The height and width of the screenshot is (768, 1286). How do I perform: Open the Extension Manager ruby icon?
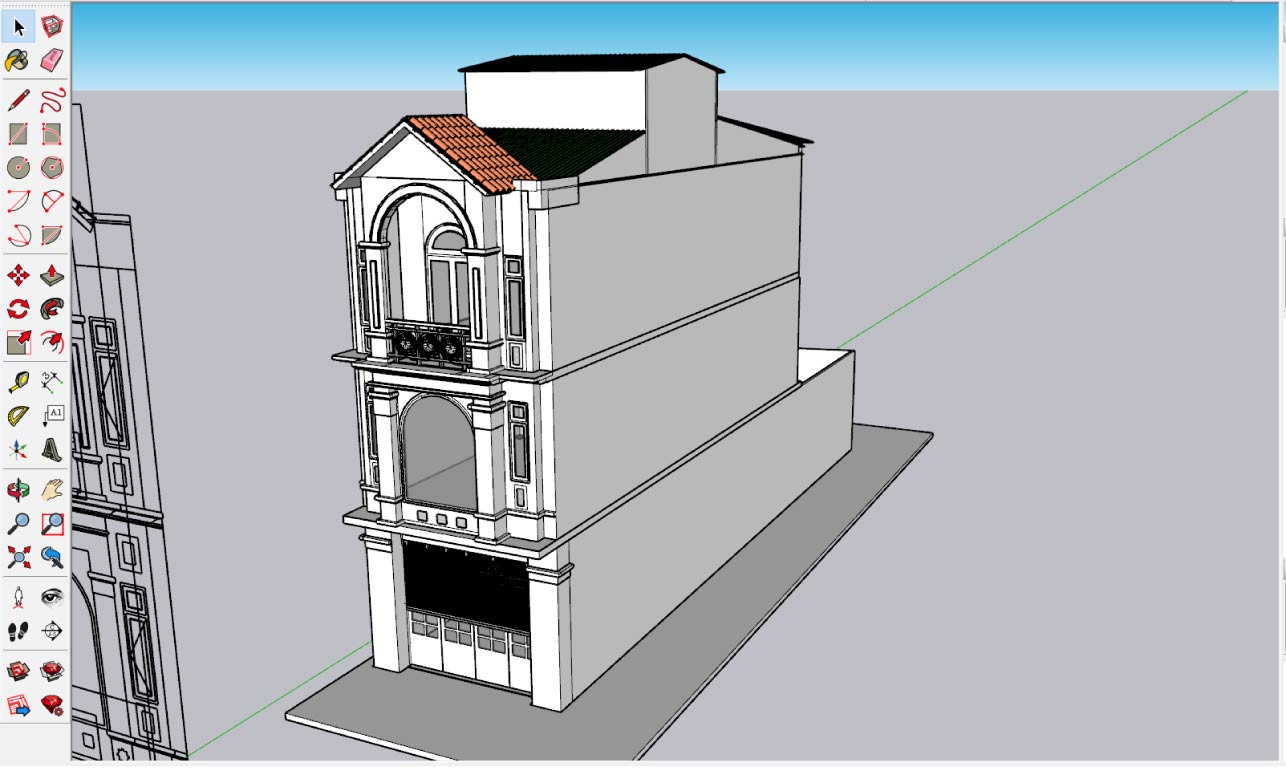tap(52, 704)
